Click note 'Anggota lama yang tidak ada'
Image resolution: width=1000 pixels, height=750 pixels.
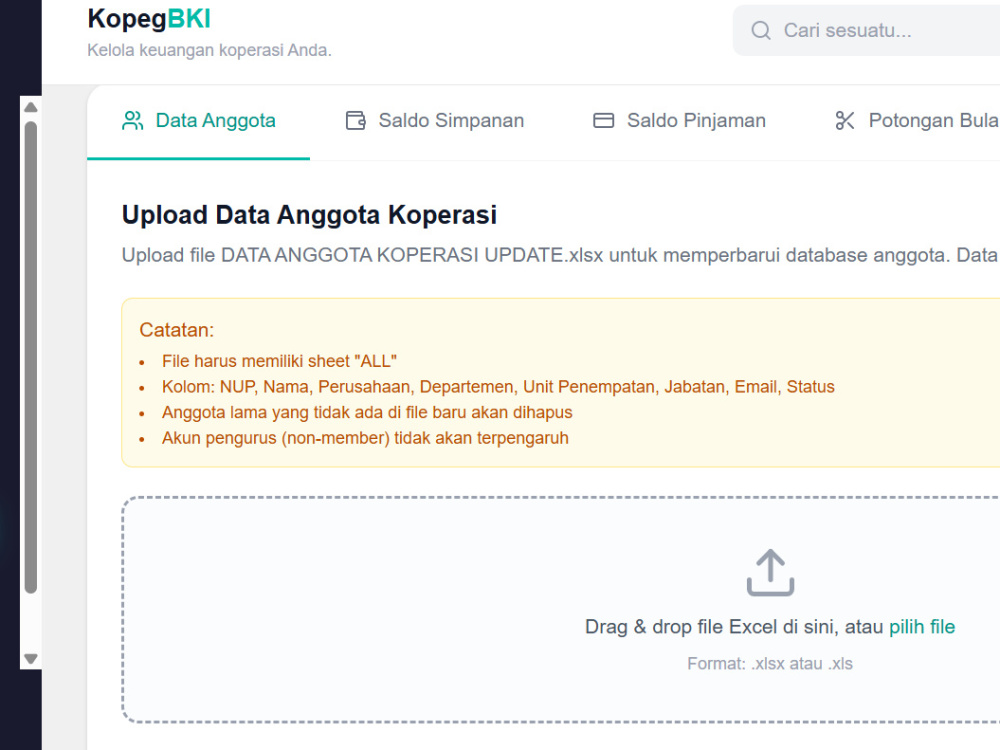(367, 412)
